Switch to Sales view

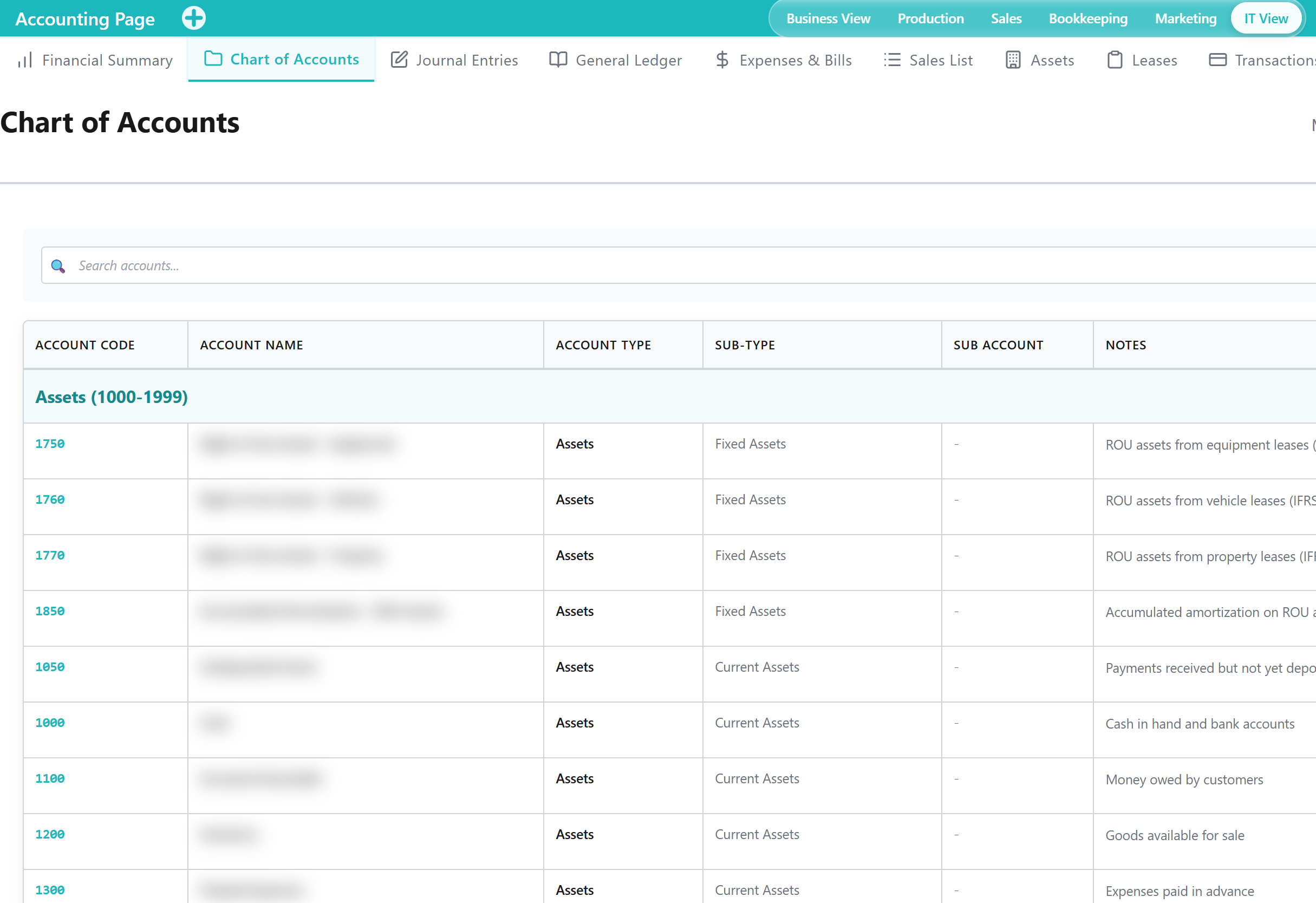pyautogui.click(x=1006, y=19)
